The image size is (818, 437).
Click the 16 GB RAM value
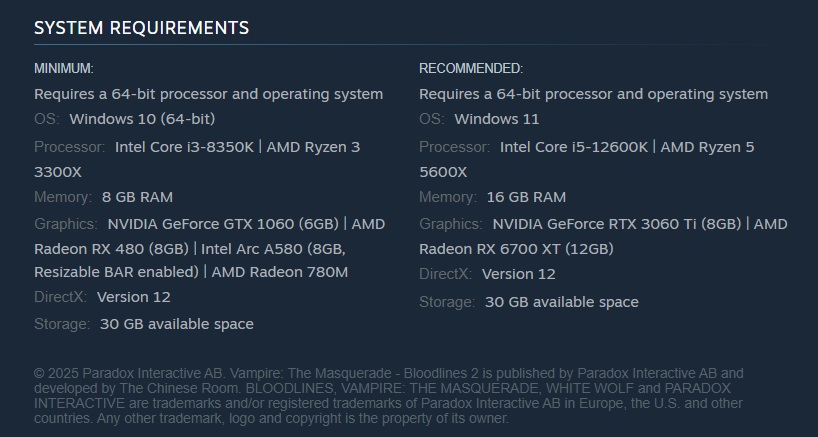[526, 197]
